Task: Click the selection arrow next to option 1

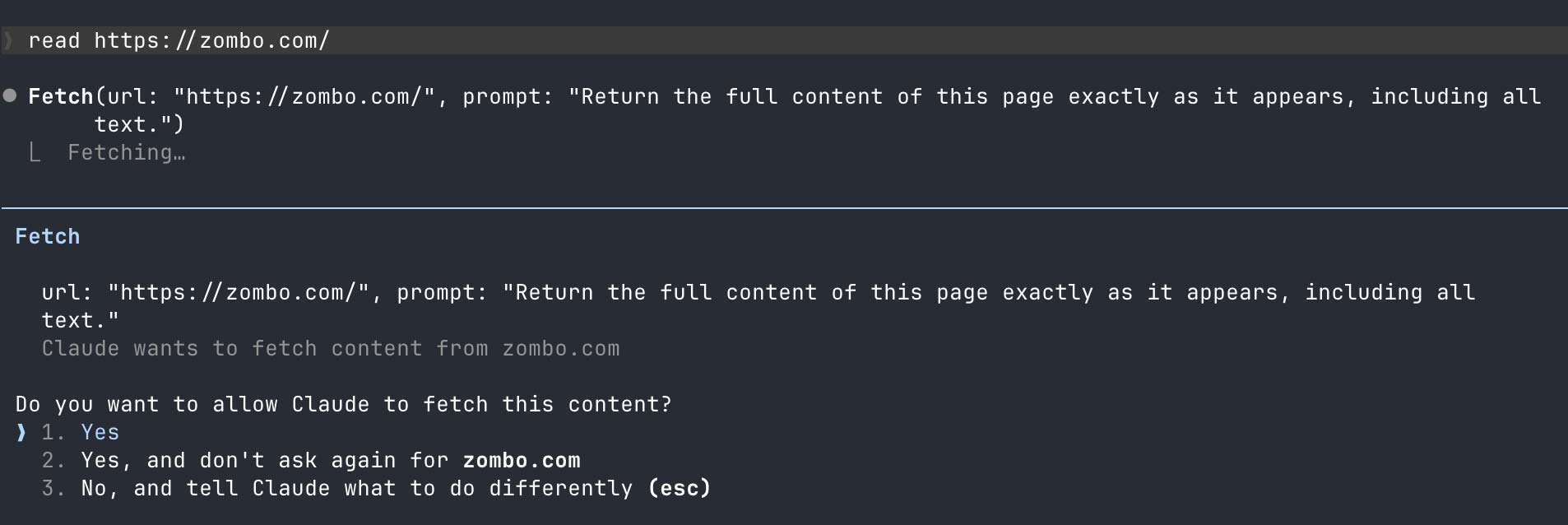Action: tap(22, 432)
